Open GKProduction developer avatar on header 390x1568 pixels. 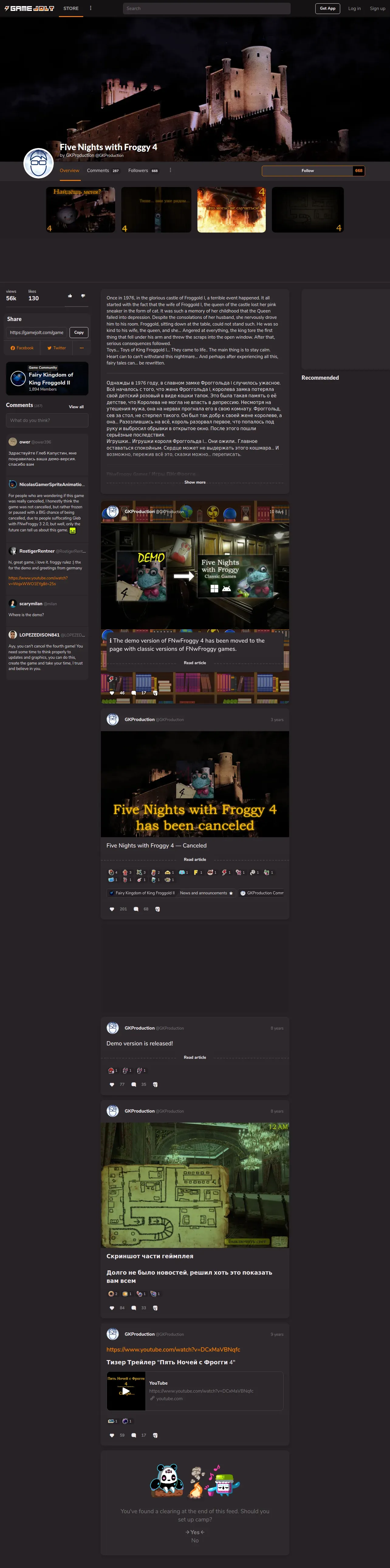(x=38, y=163)
